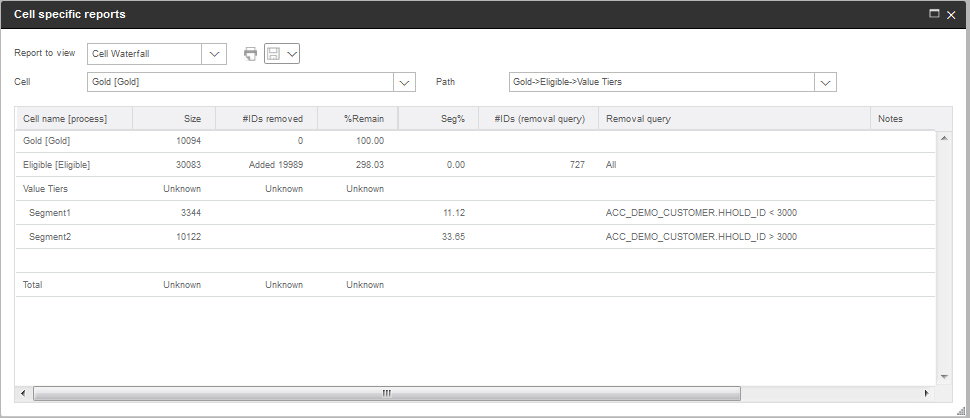Expand the Path dropdown arrow
This screenshot has height=418, width=970.
point(825,82)
